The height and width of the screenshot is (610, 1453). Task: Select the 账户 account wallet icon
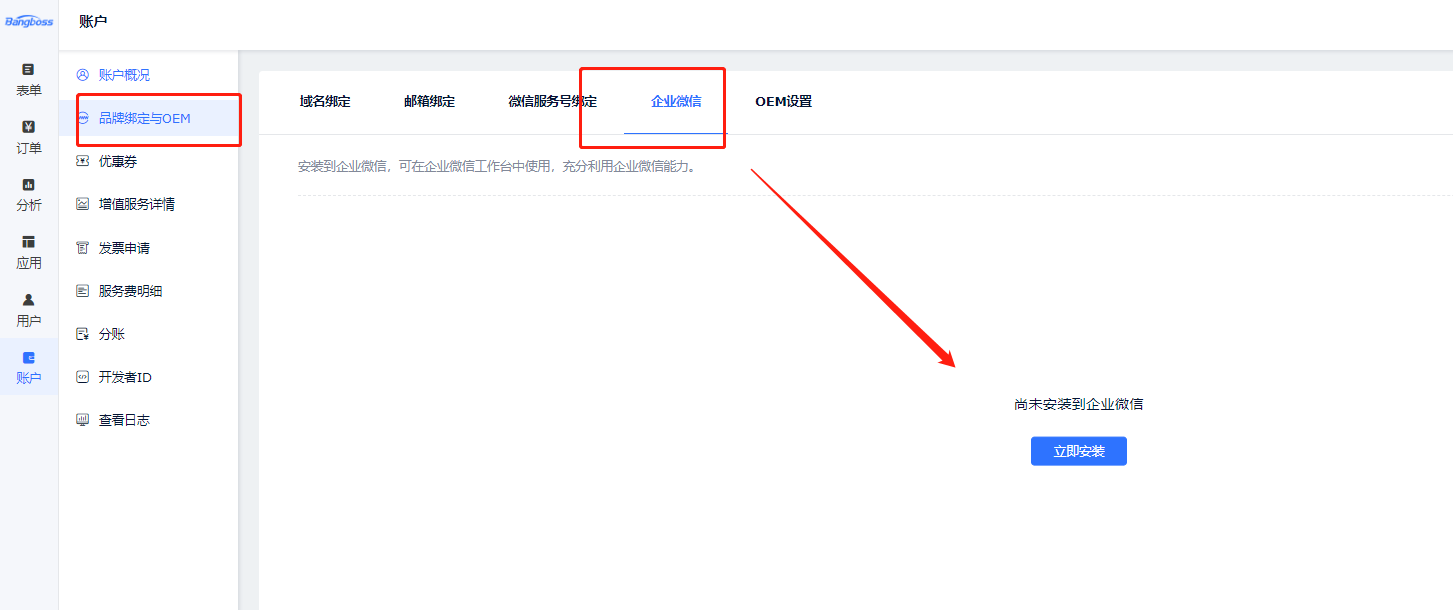click(28, 358)
